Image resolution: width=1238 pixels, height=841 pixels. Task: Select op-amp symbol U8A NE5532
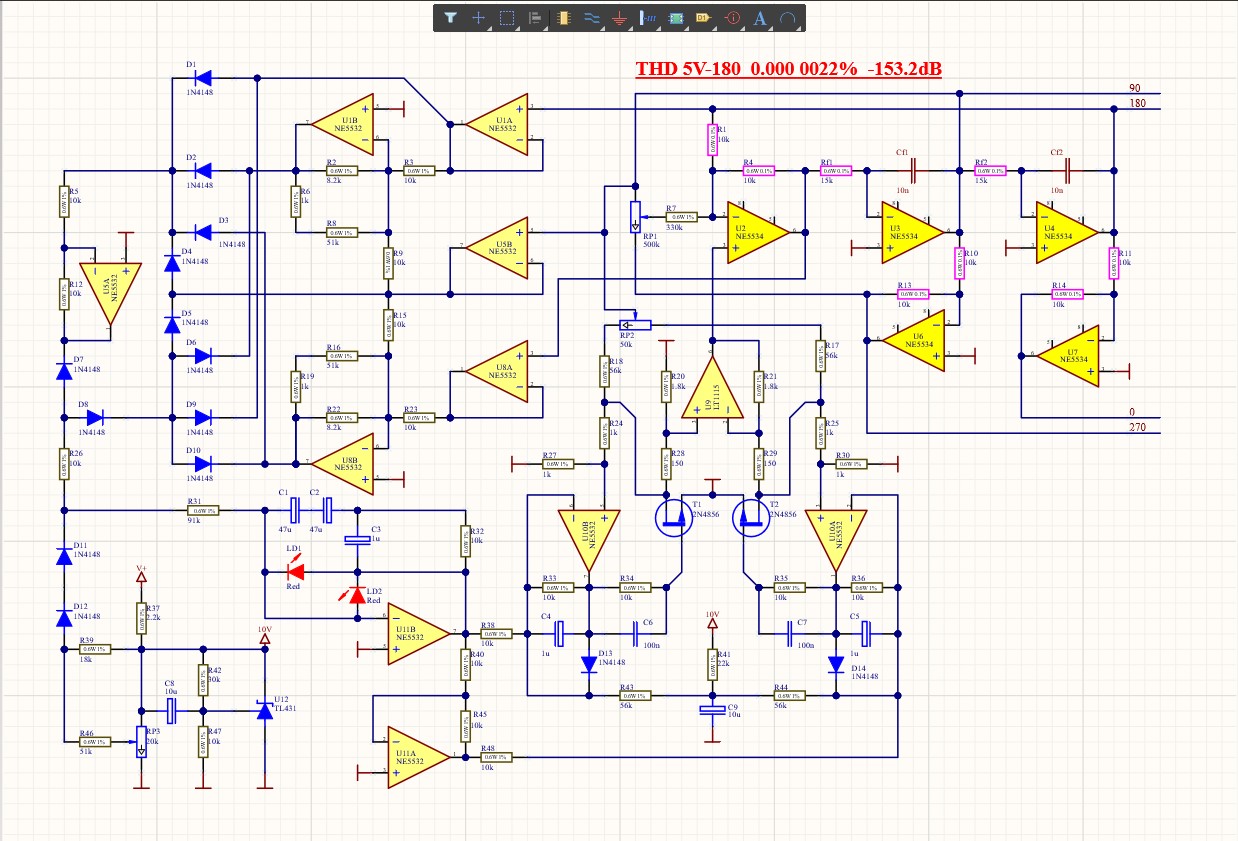pos(498,370)
